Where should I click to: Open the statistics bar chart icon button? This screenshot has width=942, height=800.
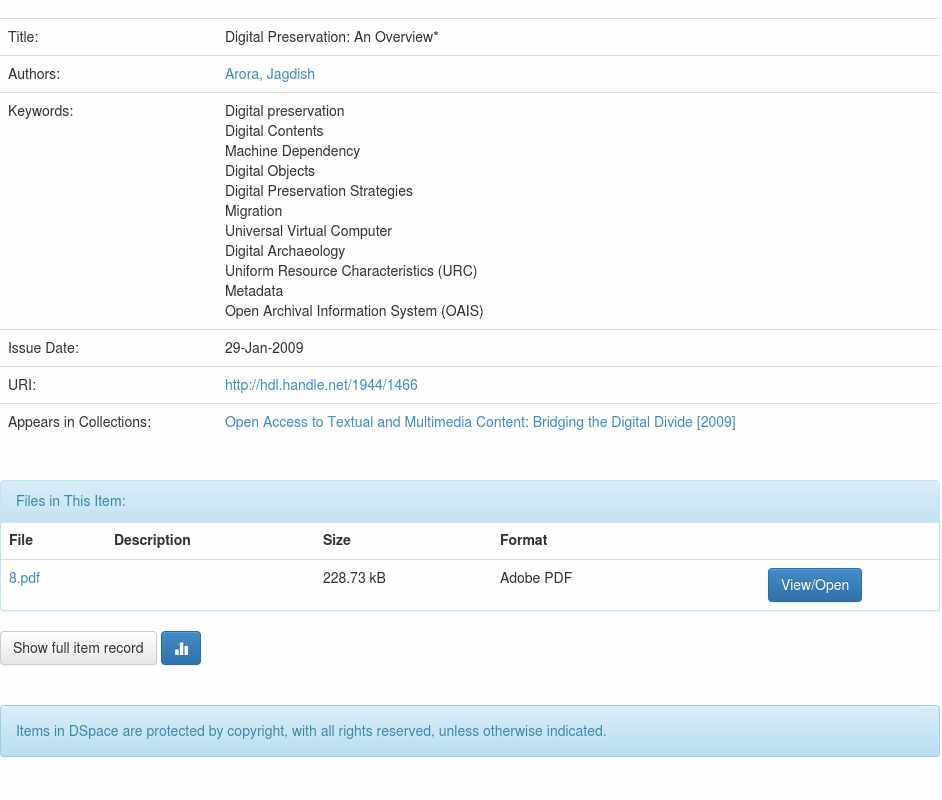point(181,648)
